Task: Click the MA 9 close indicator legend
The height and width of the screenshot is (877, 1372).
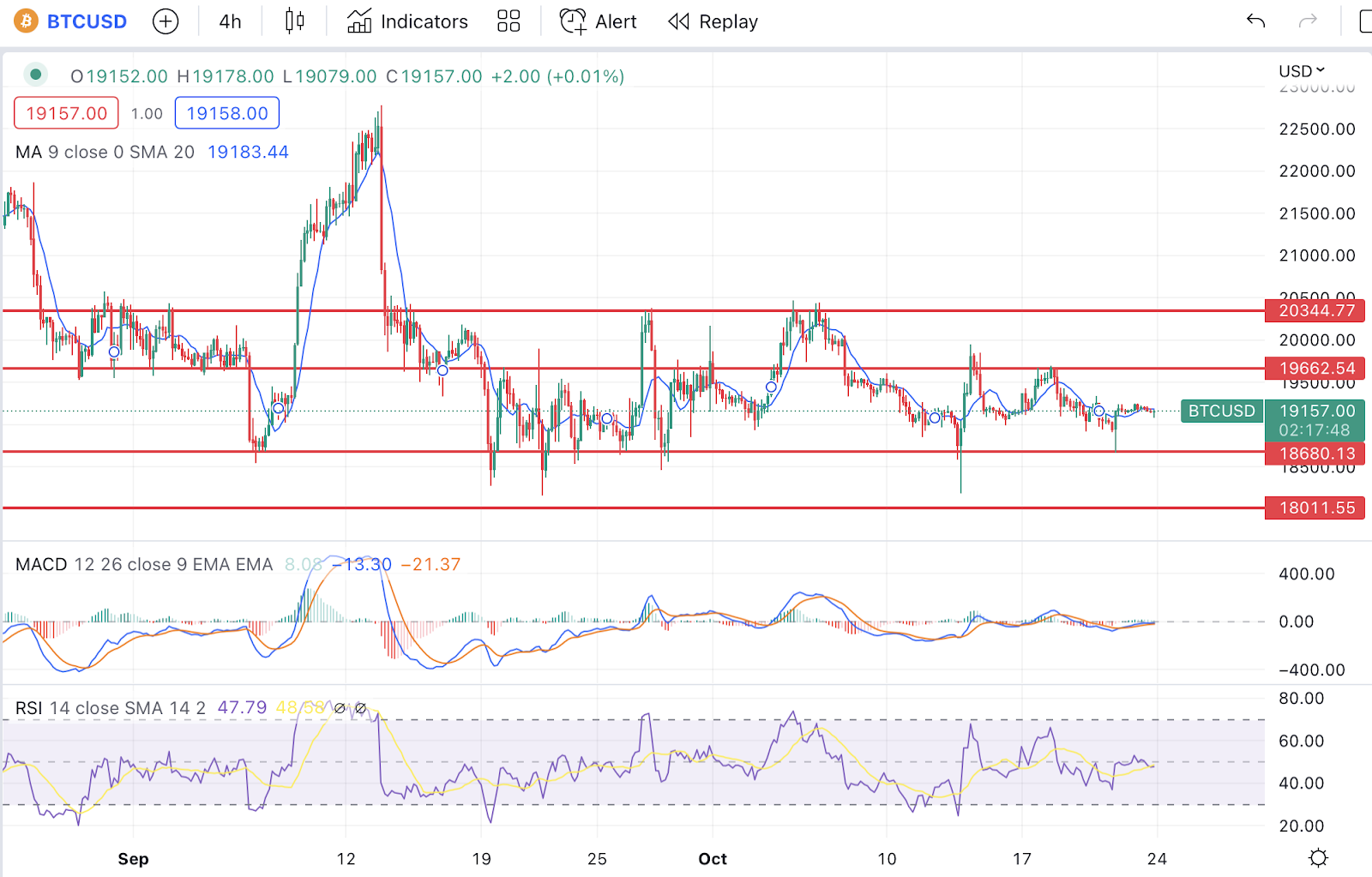Action: coord(105,153)
